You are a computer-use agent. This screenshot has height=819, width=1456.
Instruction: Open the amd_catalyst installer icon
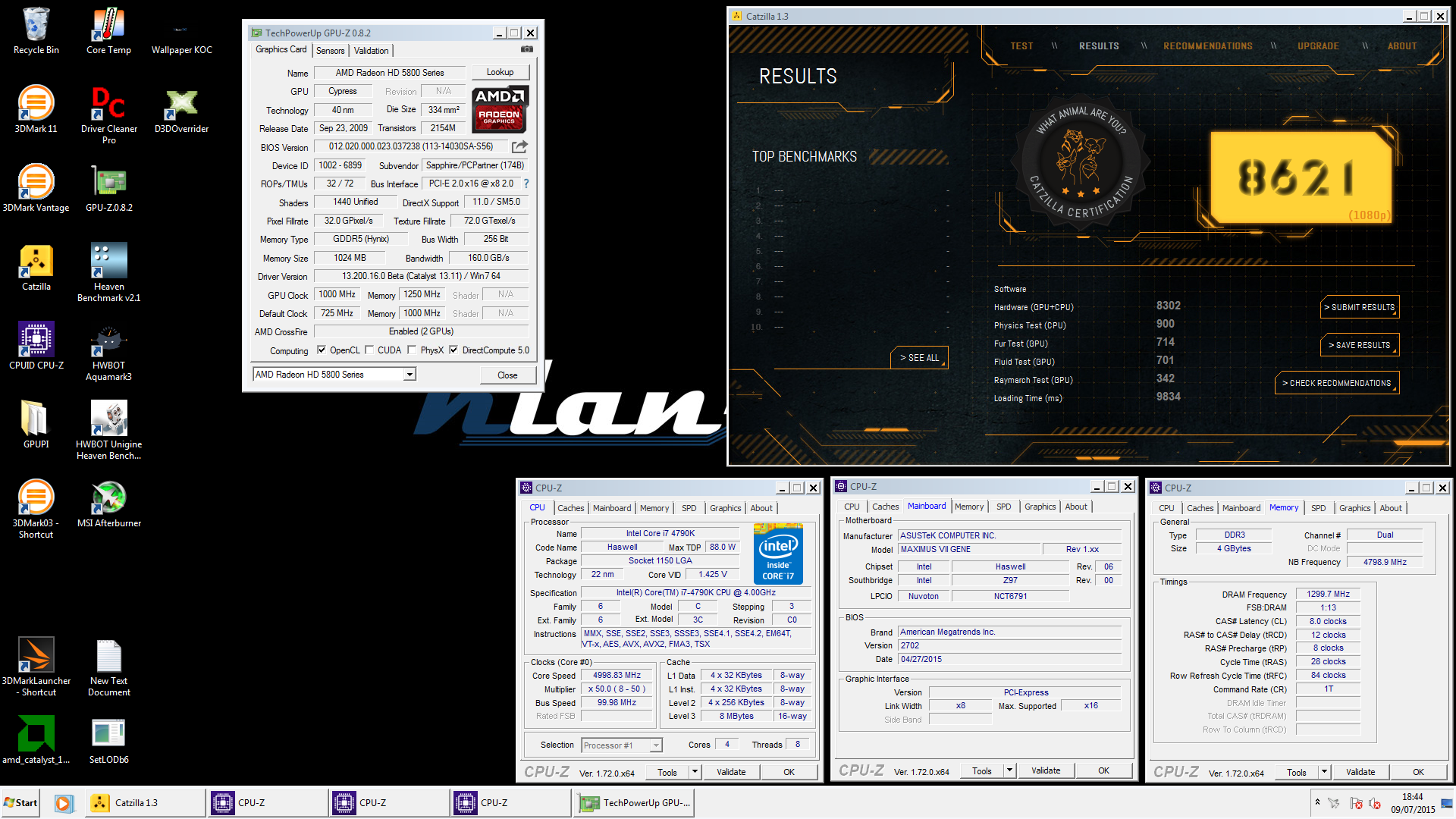tap(36, 740)
